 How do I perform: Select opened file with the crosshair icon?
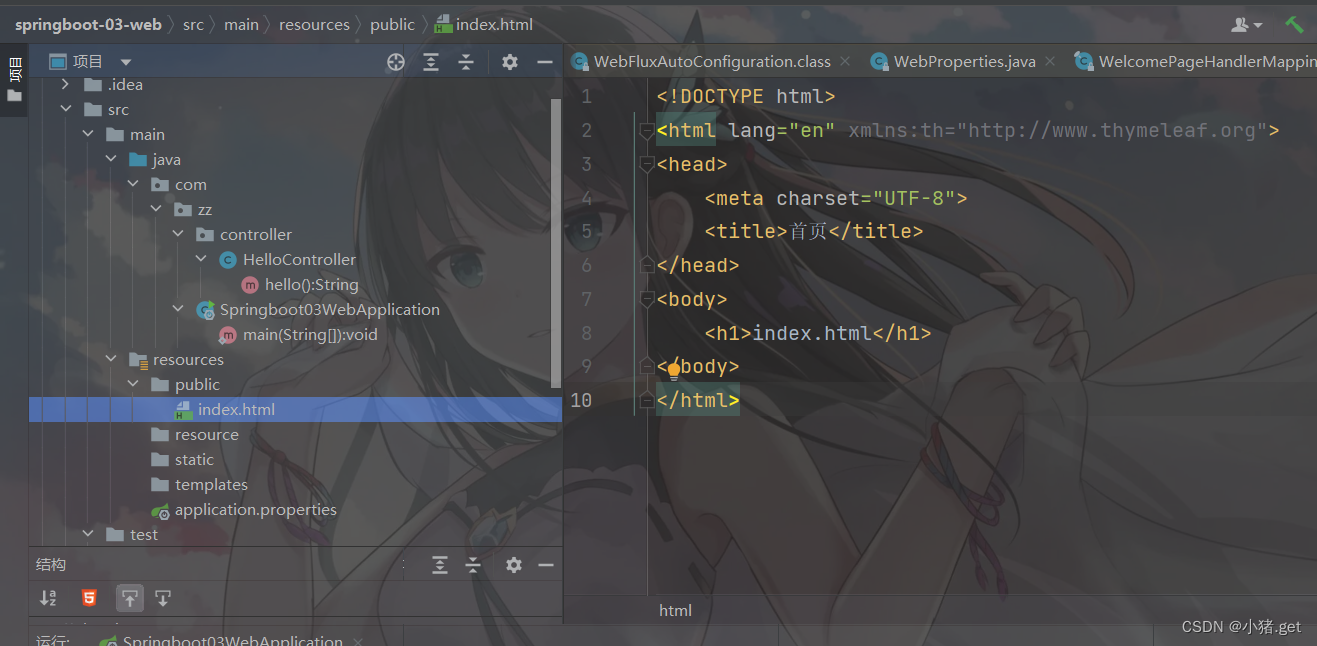coord(395,61)
